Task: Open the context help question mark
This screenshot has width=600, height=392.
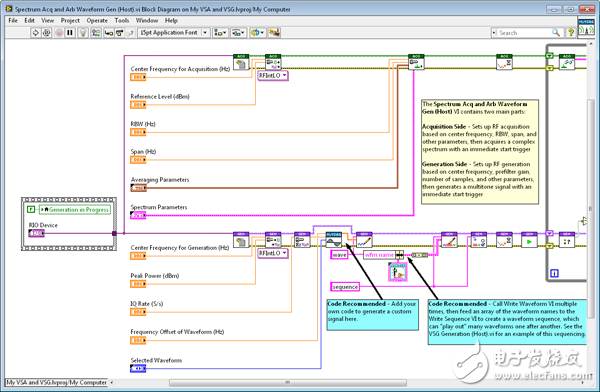Action: point(571,33)
